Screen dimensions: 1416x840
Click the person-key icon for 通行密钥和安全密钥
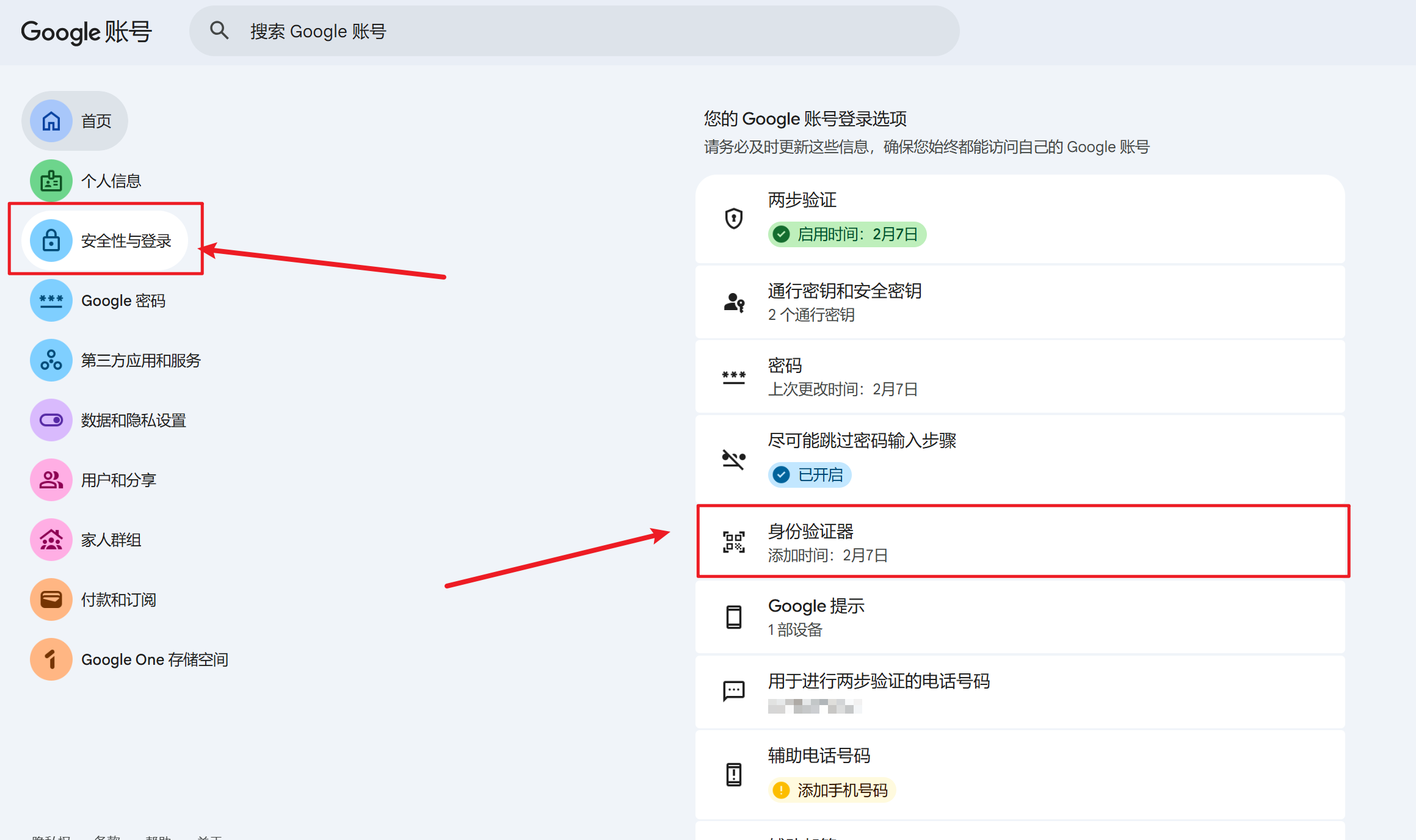tap(734, 302)
